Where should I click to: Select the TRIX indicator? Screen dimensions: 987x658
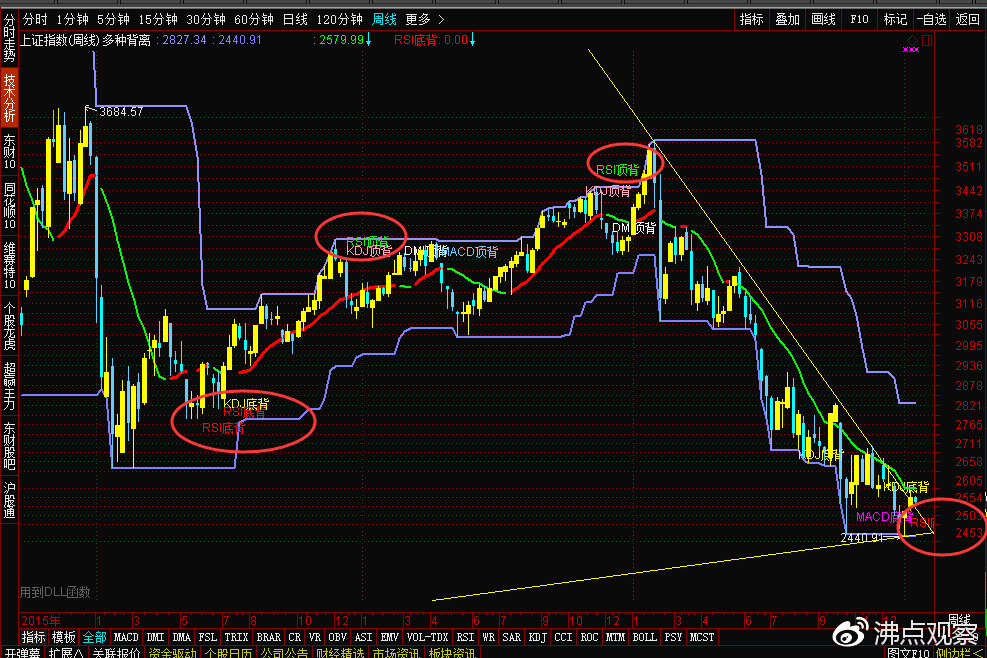point(236,637)
